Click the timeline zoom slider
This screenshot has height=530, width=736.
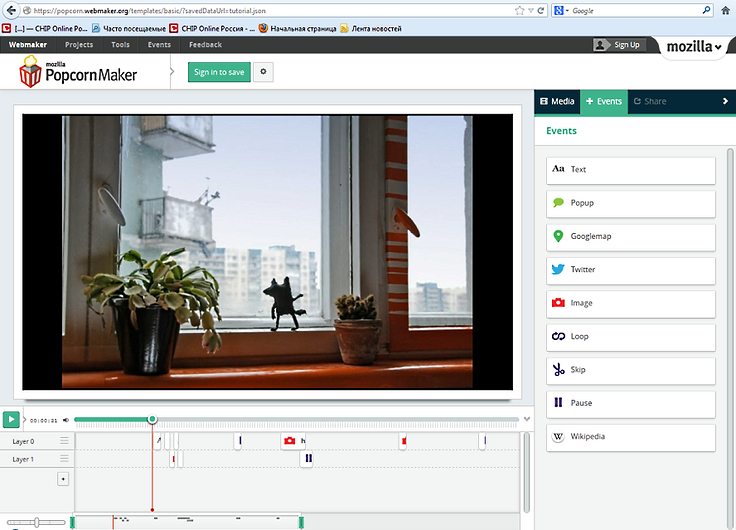tap(36, 522)
